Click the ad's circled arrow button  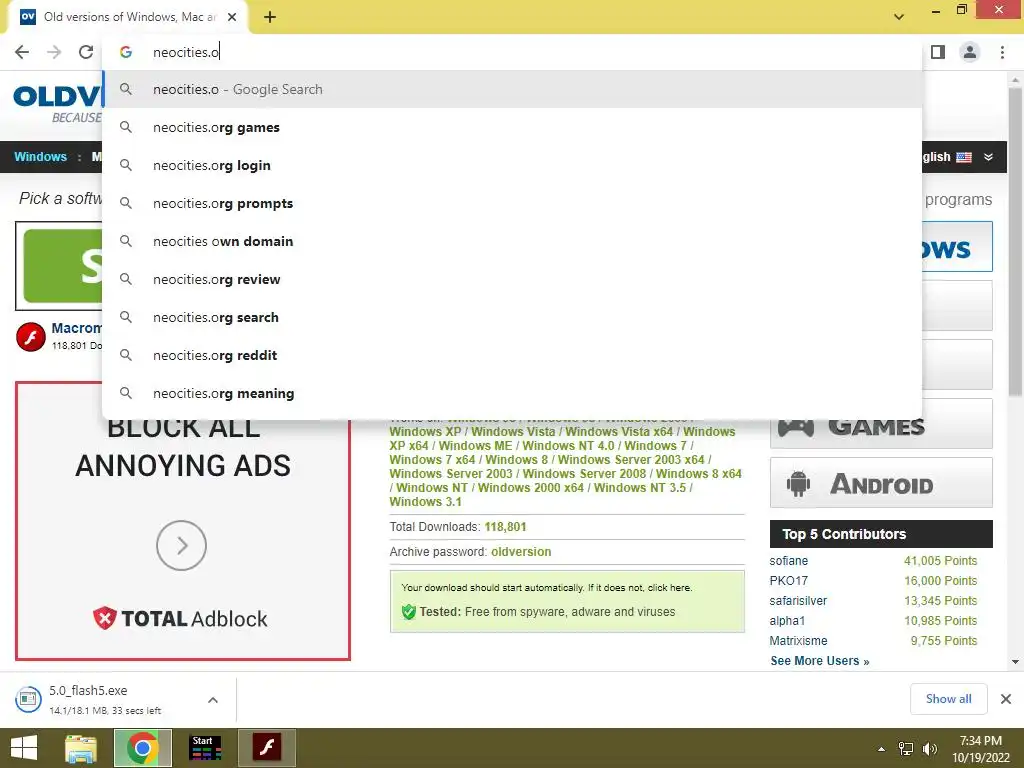(x=182, y=545)
